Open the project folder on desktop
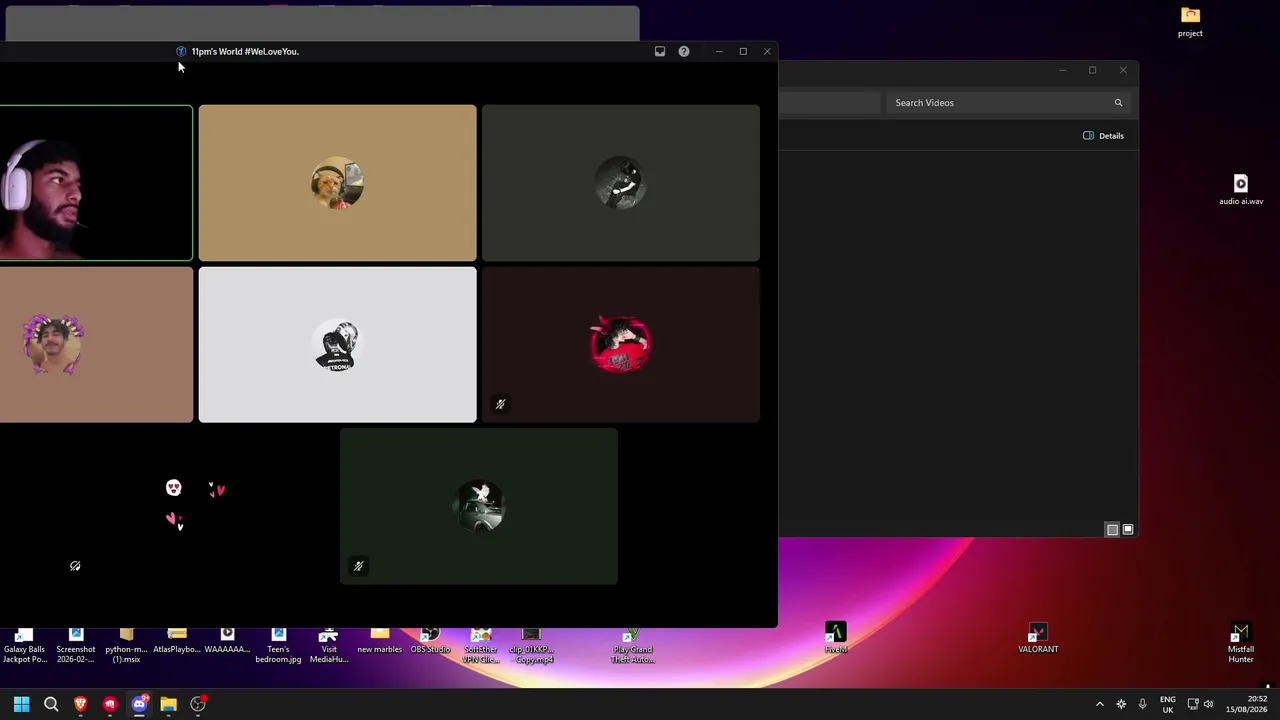The width and height of the screenshot is (1280, 720). tap(1190, 22)
